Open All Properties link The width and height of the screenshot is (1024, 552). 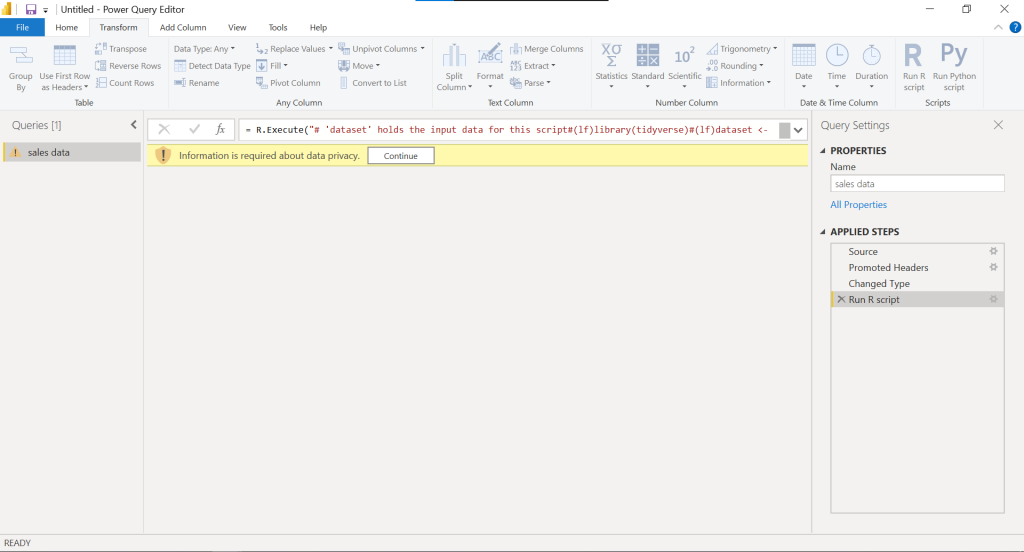pyautogui.click(x=858, y=204)
